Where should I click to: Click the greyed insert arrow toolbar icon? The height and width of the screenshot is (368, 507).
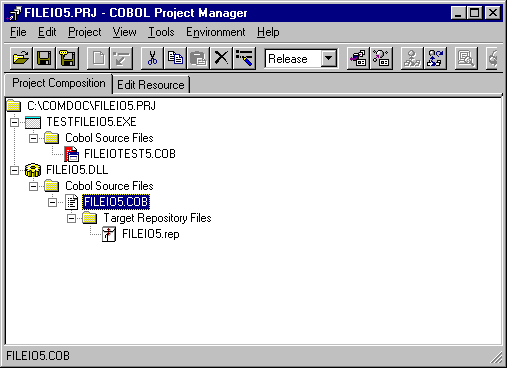click(121, 58)
